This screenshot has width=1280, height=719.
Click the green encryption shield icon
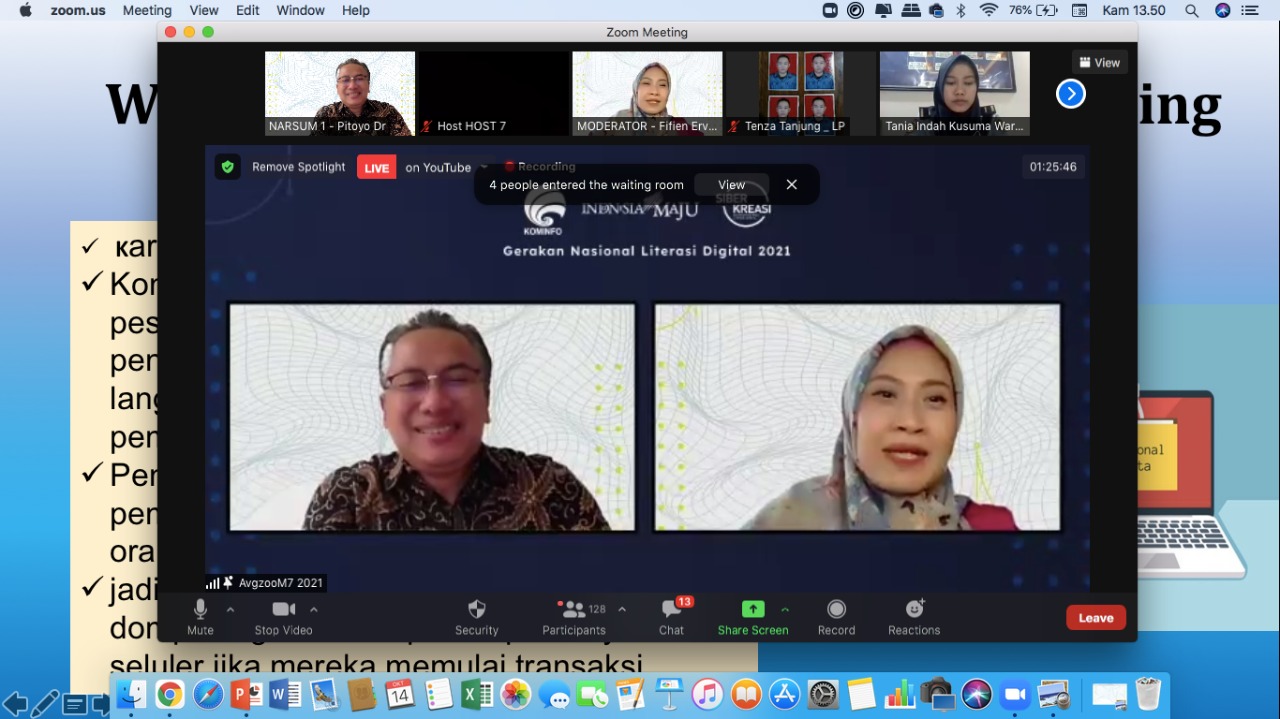coord(228,167)
